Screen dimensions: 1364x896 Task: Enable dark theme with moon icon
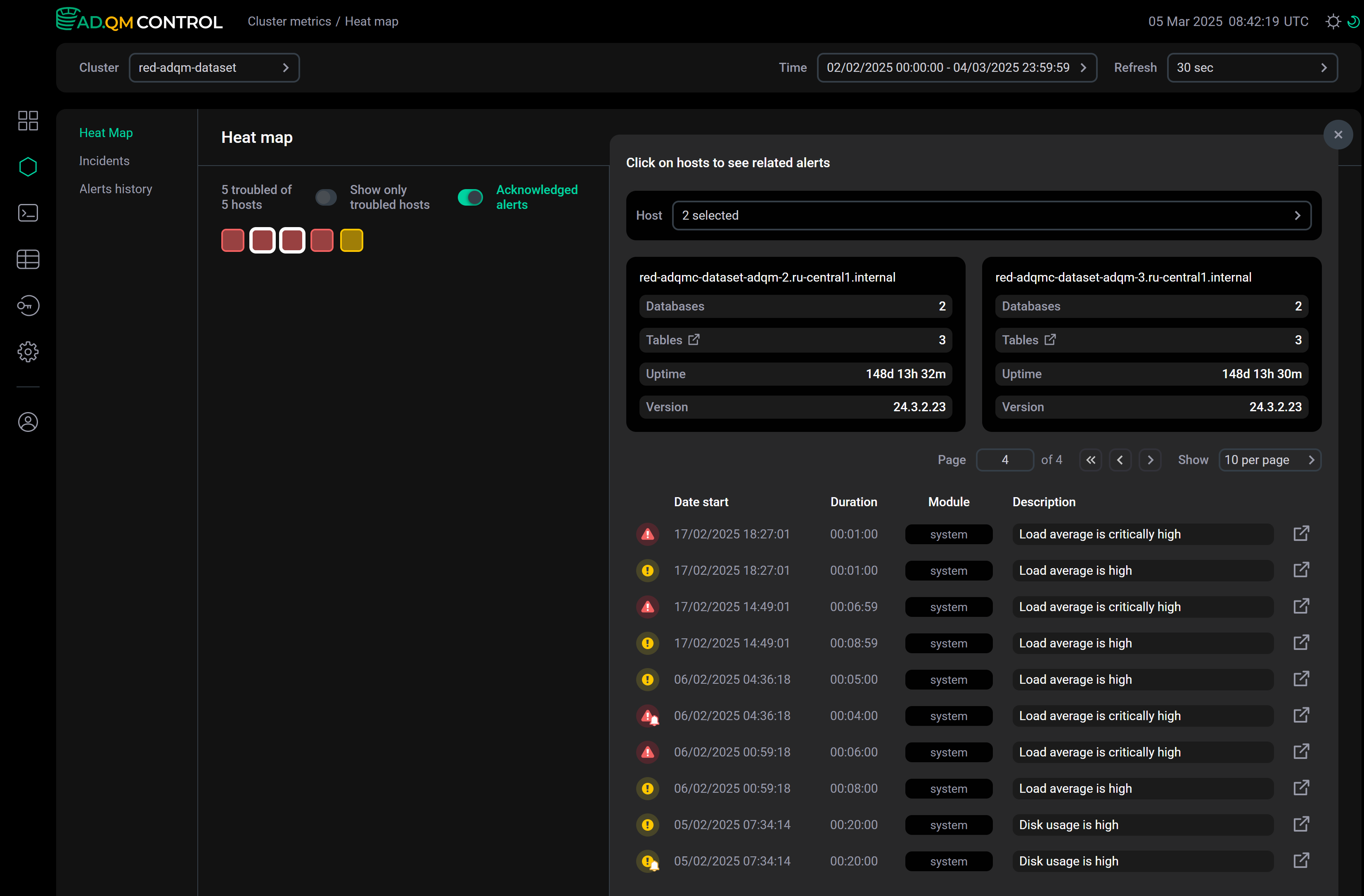[x=1354, y=21]
